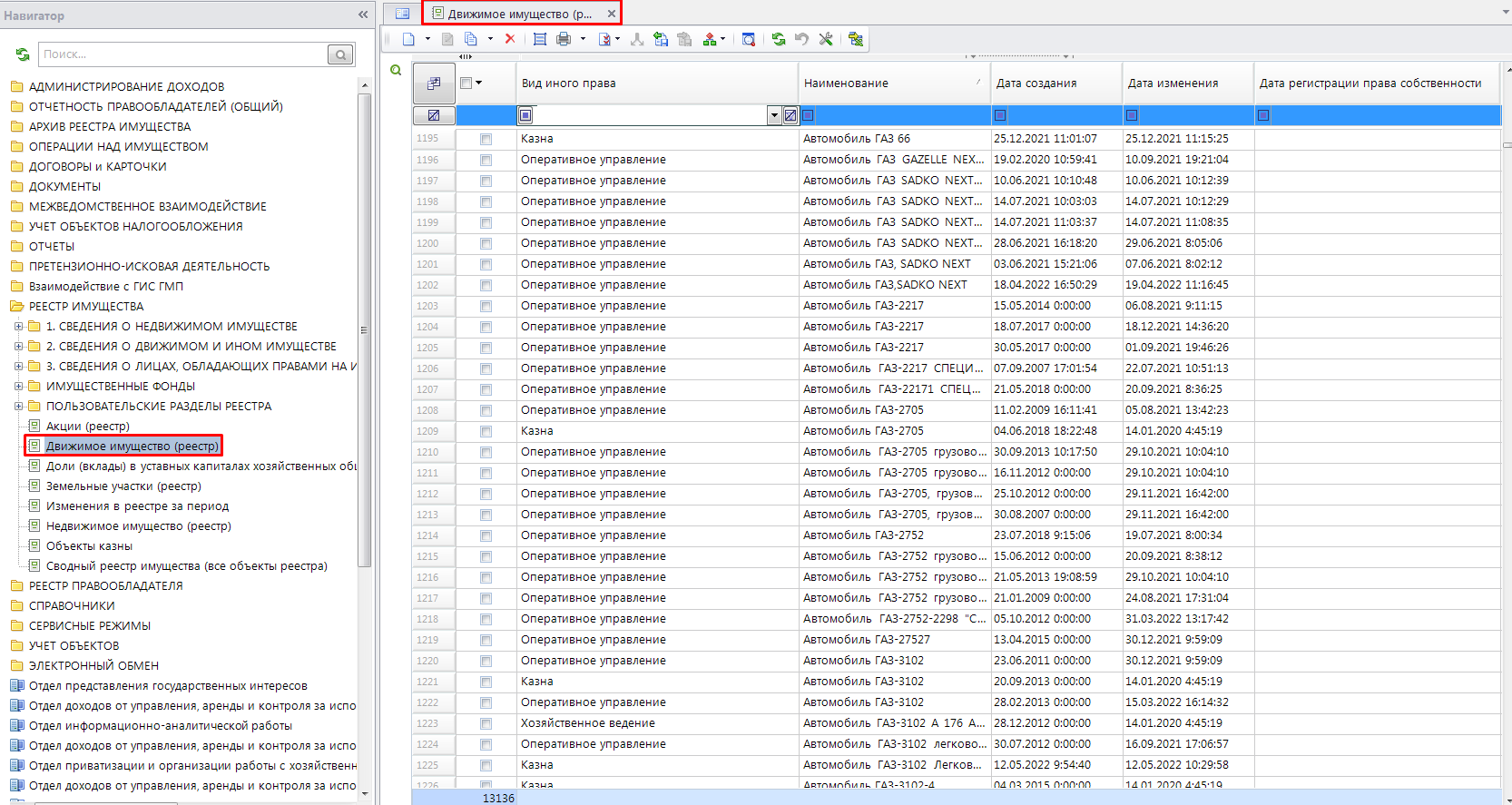
Task: Check the checkbox for row 1198
Action: coord(486,201)
